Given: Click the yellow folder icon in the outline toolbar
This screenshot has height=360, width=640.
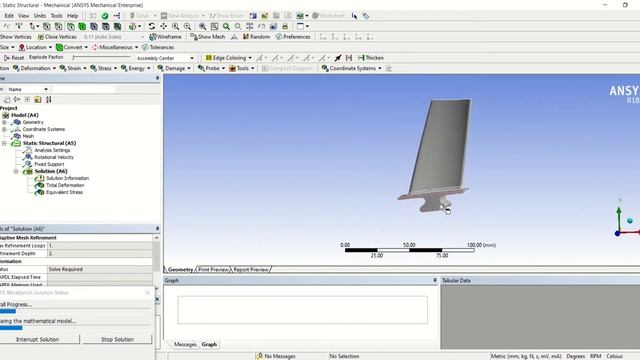Looking at the screenshot, I should (38, 99).
